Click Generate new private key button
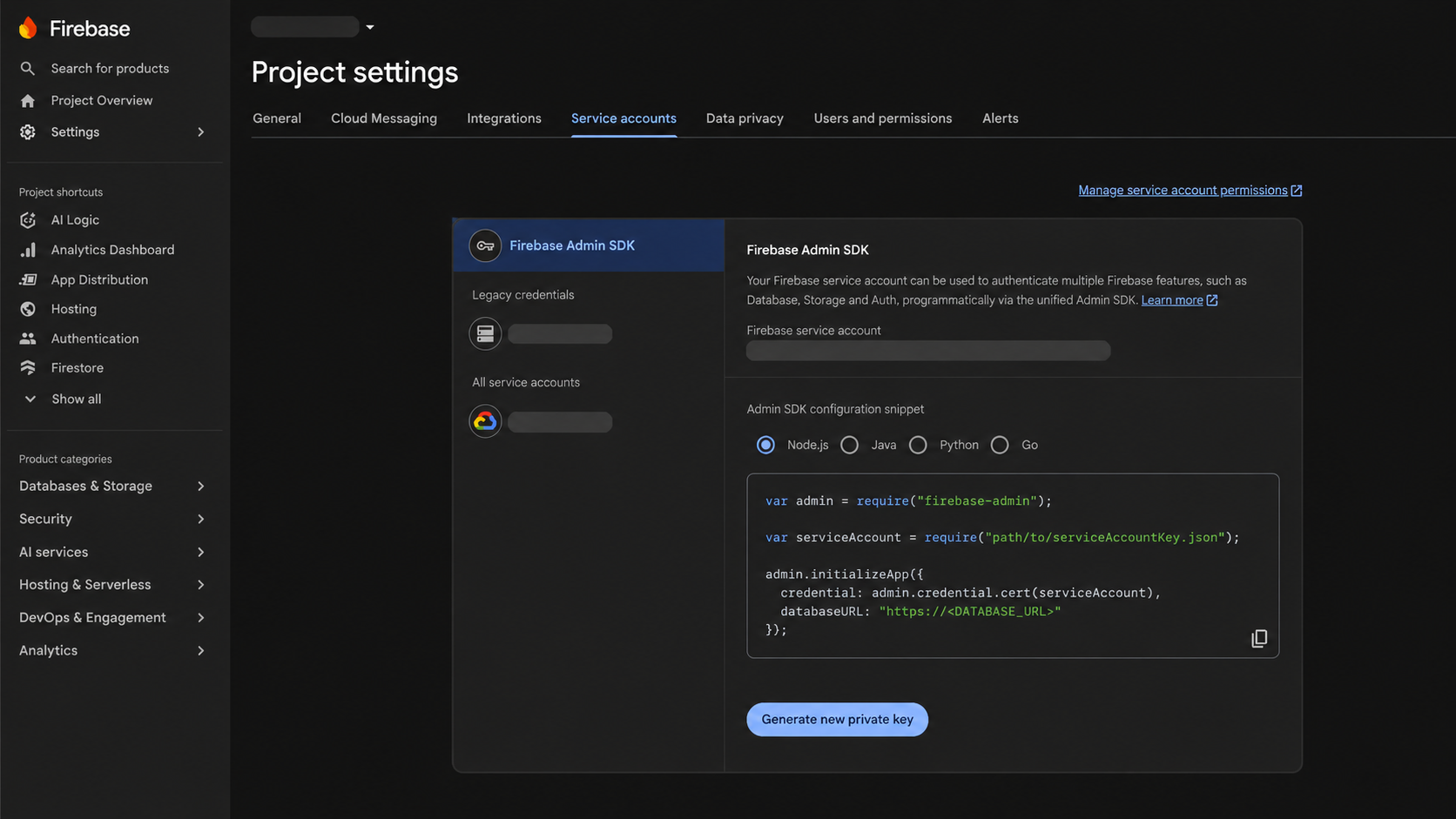 click(x=837, y=719)
